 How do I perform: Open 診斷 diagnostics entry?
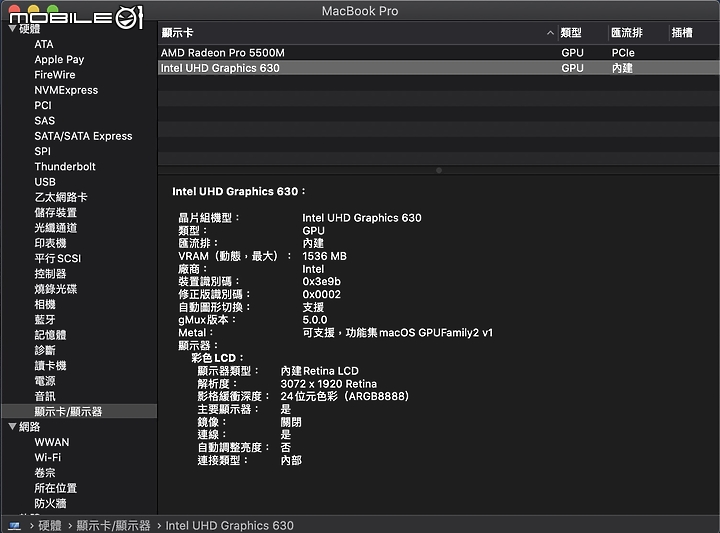pos(45,350)
